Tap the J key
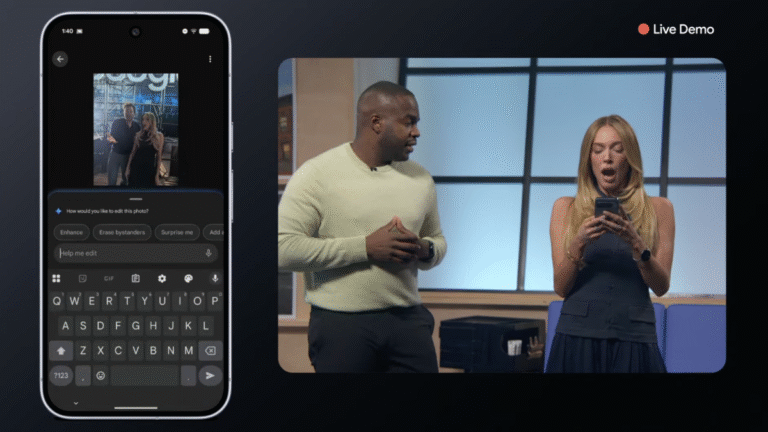This screenshot has height=432, width=768. point(171,326)
